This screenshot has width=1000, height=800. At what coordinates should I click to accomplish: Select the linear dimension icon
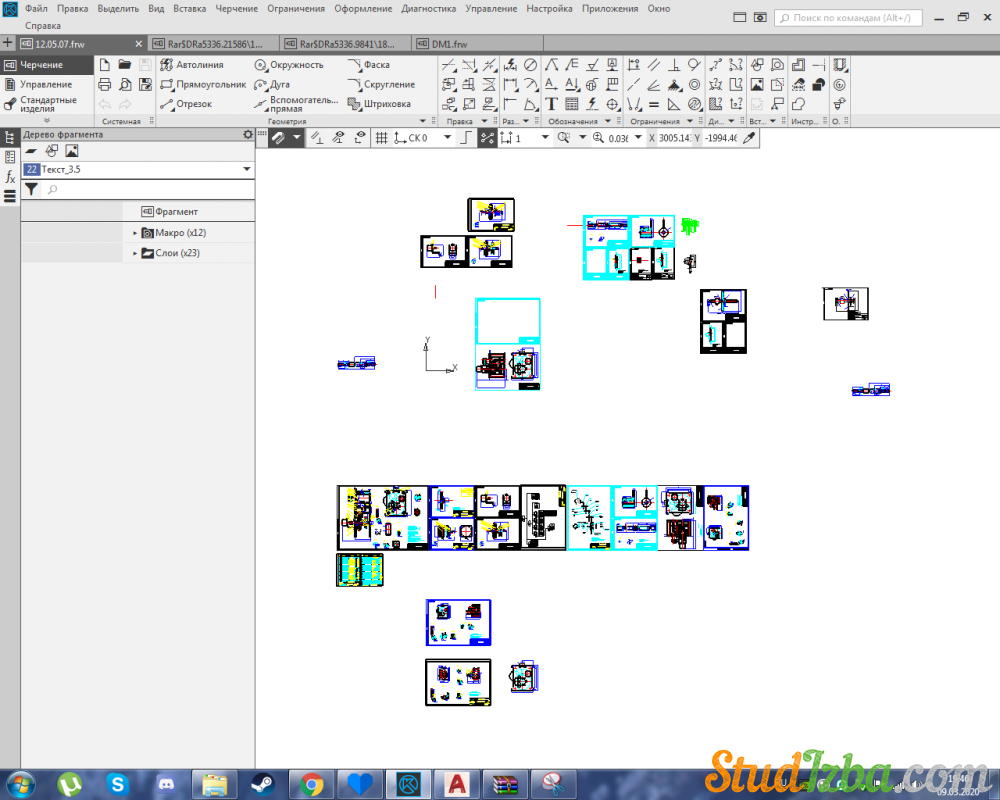coord(511,84)
